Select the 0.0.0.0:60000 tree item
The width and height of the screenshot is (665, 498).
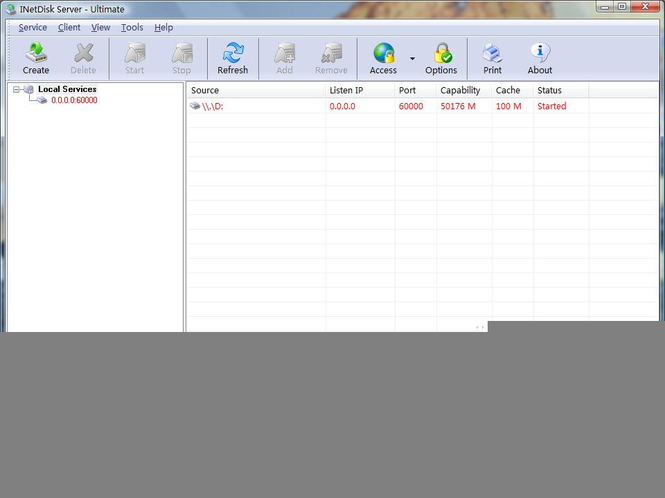(x=74, y=100)
